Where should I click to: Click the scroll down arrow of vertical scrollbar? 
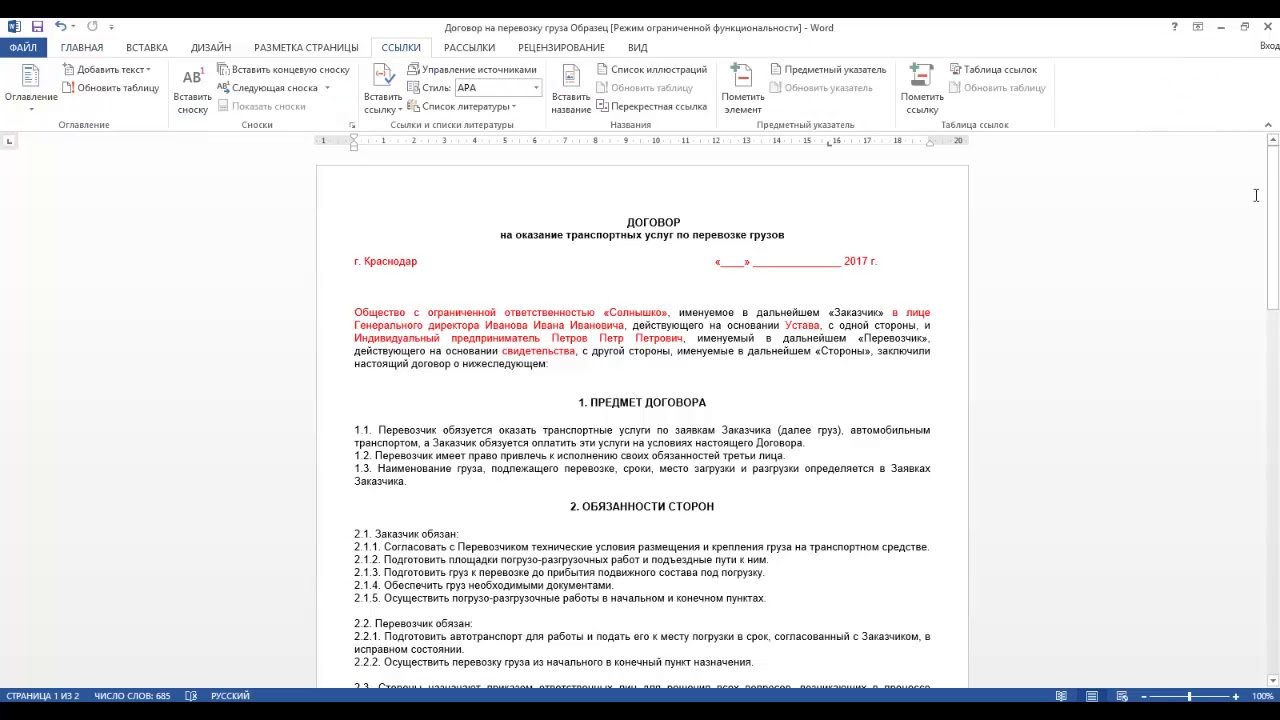point(1272,681)
